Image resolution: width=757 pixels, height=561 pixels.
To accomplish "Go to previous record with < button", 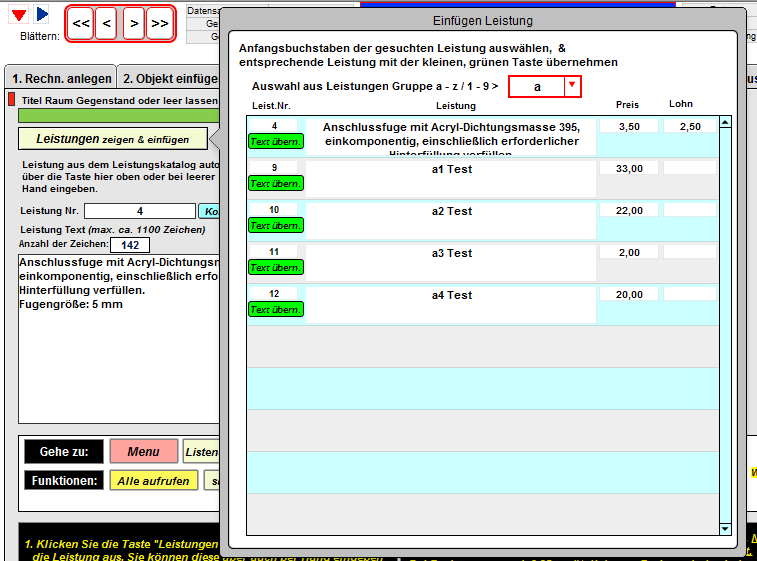I will (x=107, y=23).
